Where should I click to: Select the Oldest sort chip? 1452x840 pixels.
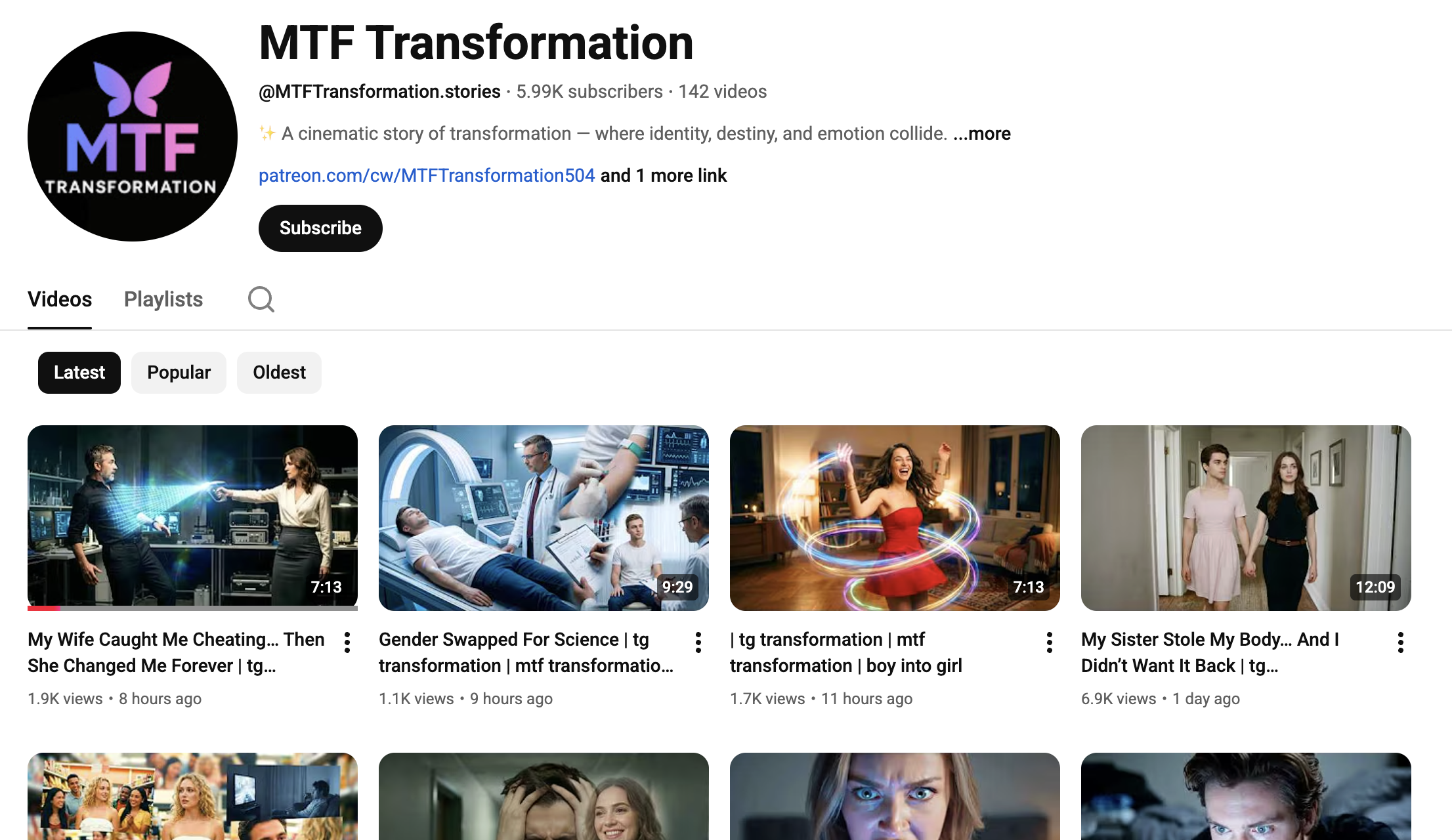279,373
